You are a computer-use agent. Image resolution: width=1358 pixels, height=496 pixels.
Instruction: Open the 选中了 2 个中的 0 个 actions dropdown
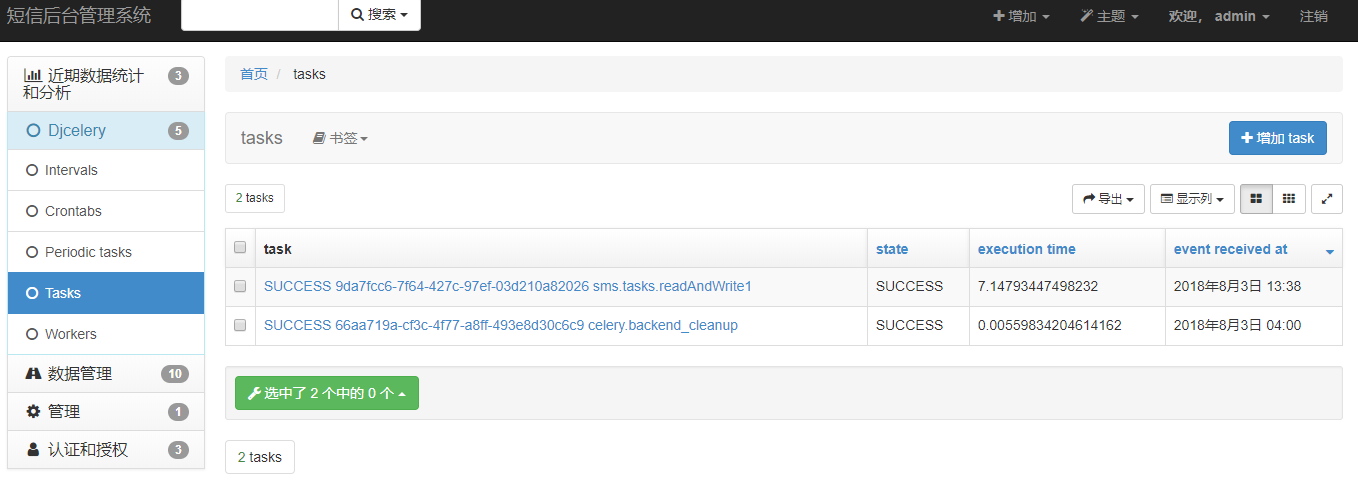326,393
